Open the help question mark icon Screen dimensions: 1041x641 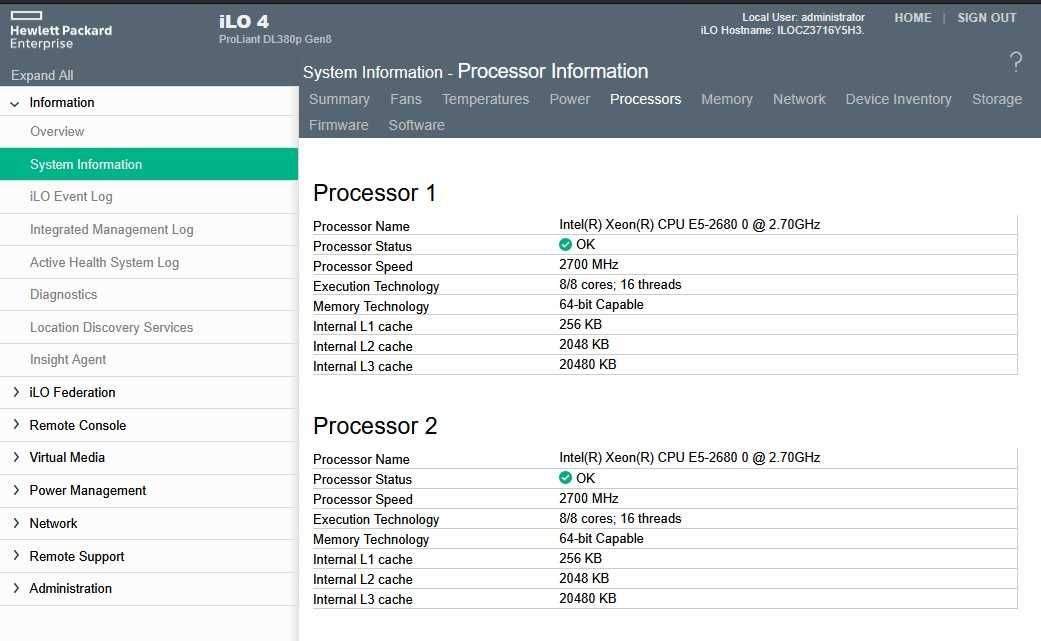pos(1016,62)
